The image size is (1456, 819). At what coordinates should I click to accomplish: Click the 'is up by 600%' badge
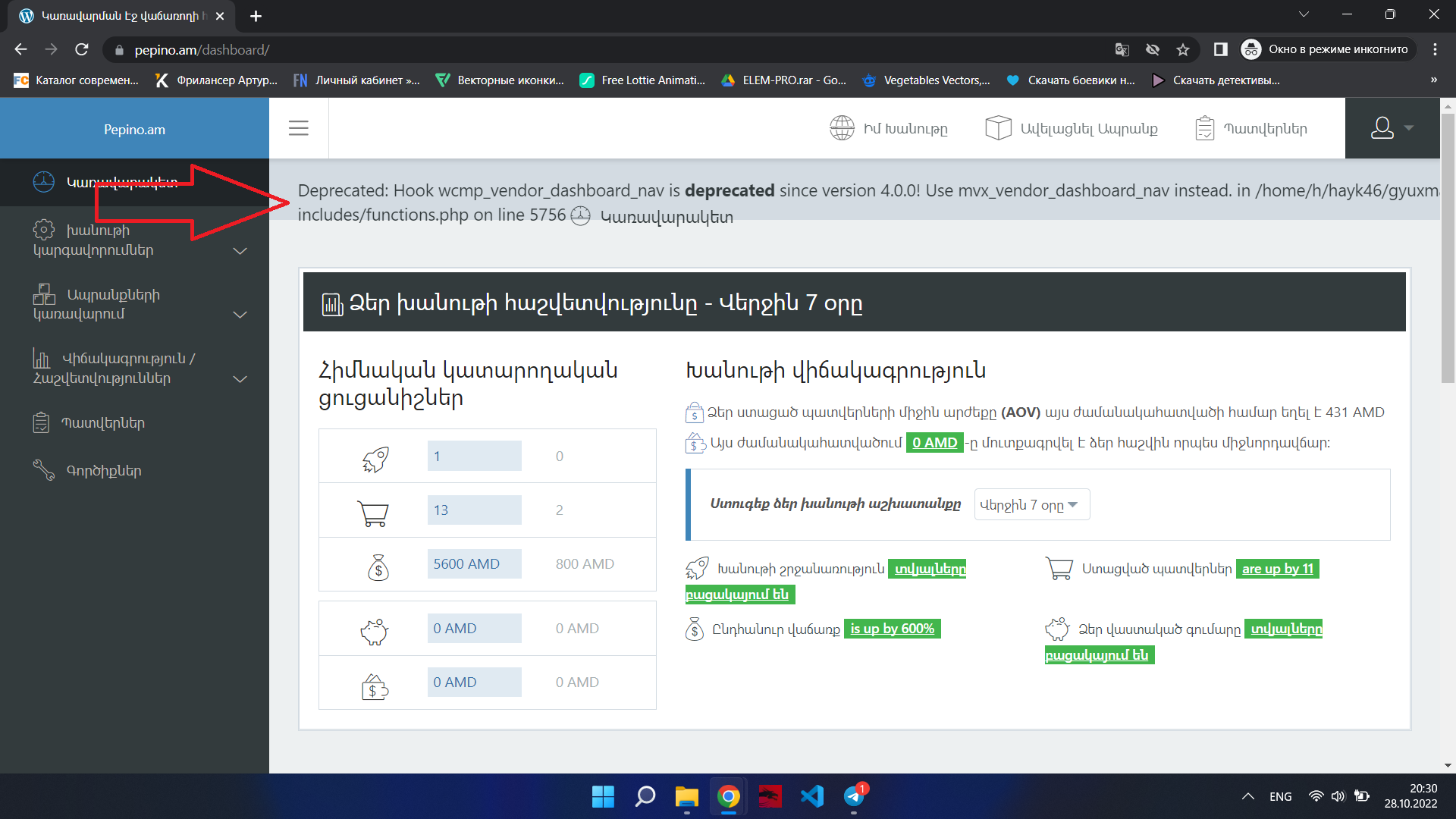point(892,629)
